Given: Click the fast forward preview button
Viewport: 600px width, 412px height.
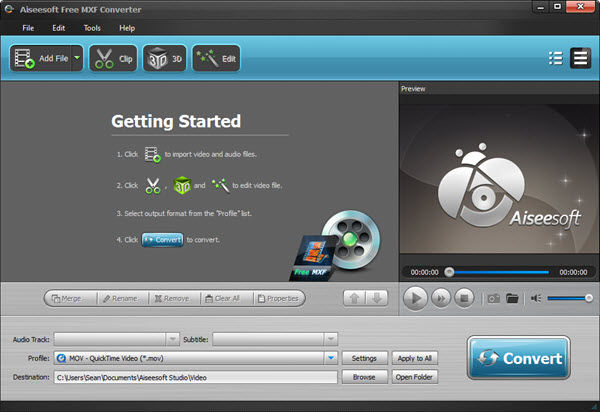Looking at the screenshot, I should coord(441,298).
